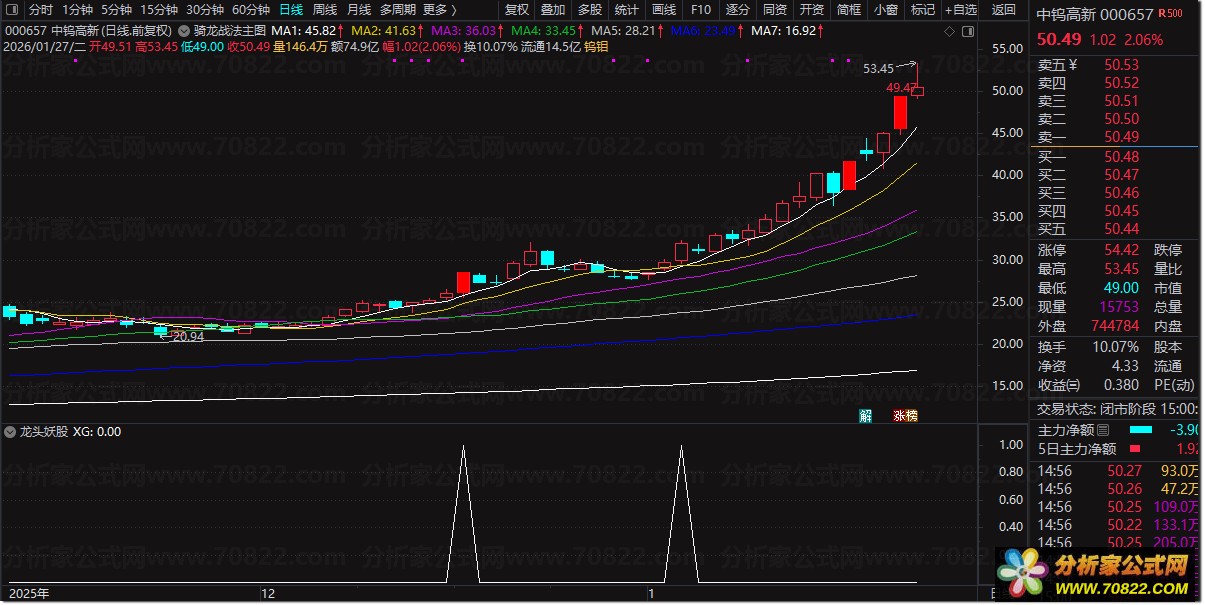The width and height of the screenshot is (1205, 605).
Task: Click the 统计 statistics button
Action: tap(627, 9)
